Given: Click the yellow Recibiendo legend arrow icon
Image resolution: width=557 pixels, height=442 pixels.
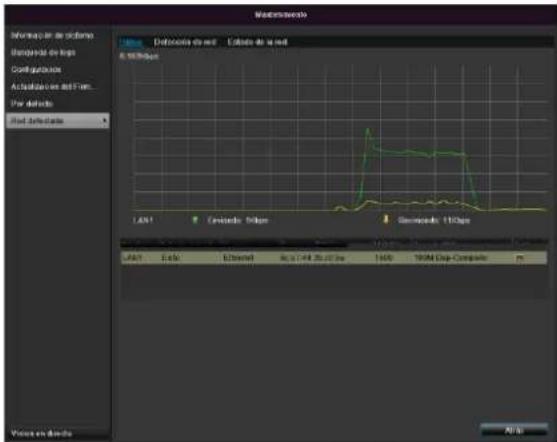Looking at the screenshot, I should 386,220.
